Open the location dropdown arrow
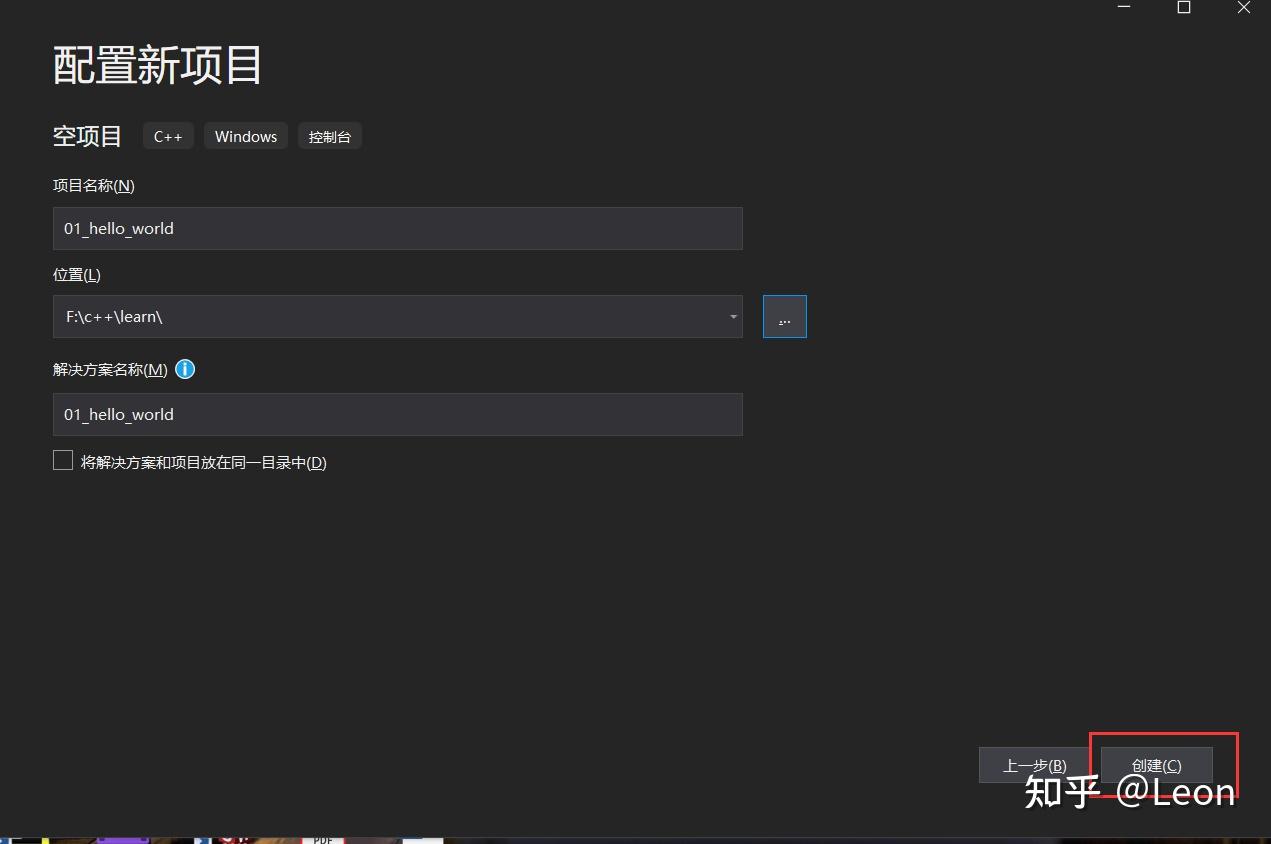The image size is (1271, 844). (733, 317)
